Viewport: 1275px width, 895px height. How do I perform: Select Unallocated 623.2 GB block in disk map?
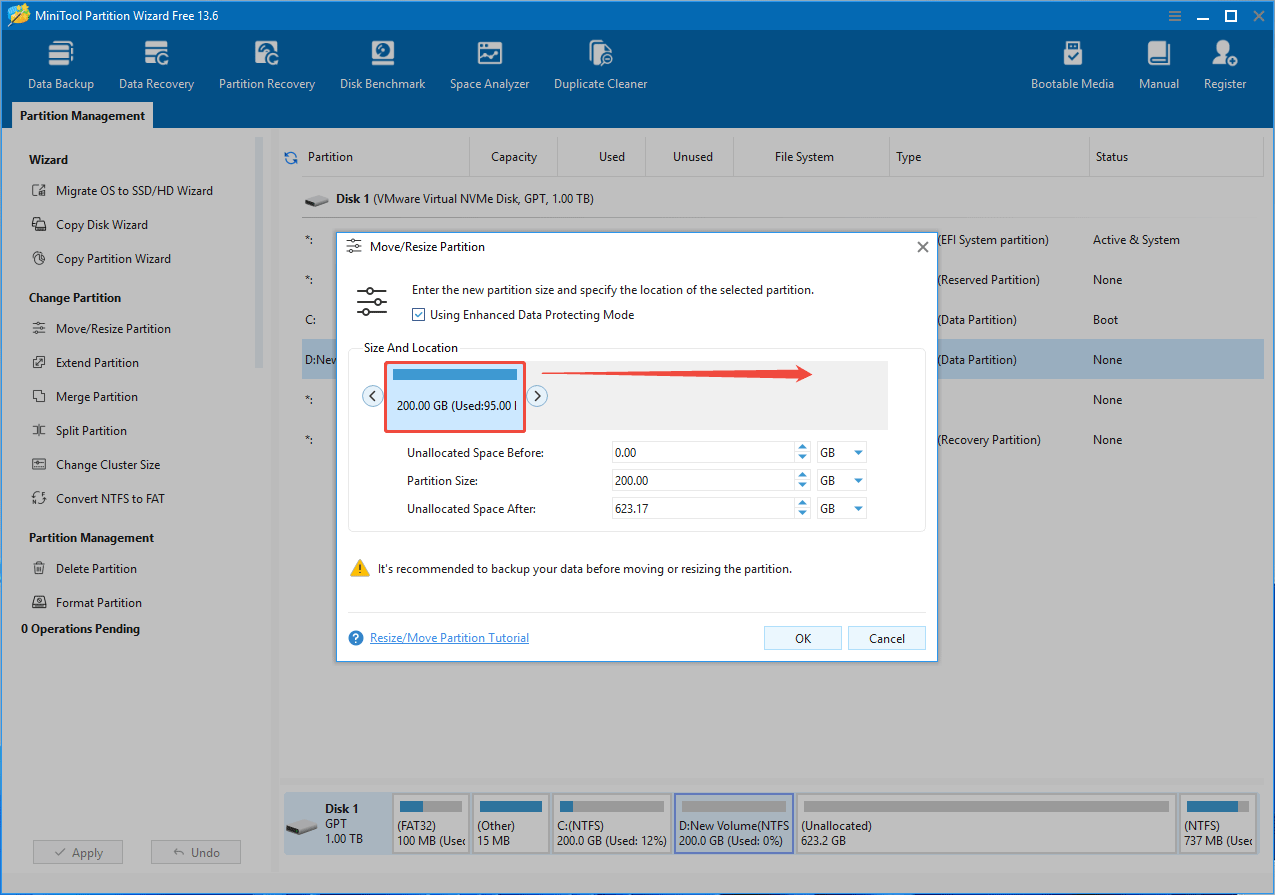tap(985, 823)
